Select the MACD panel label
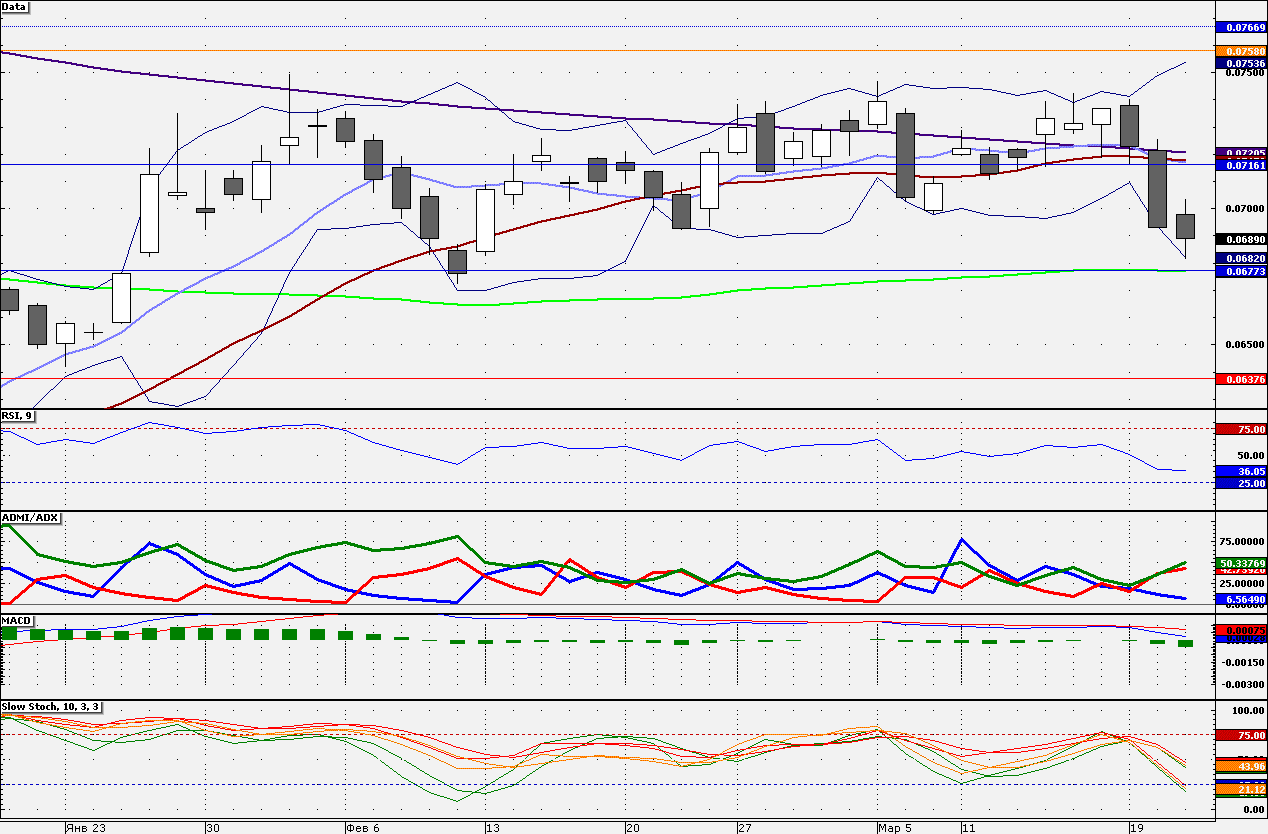The image size is (1268, 834). pyautogui.click(x=17, y=620)
